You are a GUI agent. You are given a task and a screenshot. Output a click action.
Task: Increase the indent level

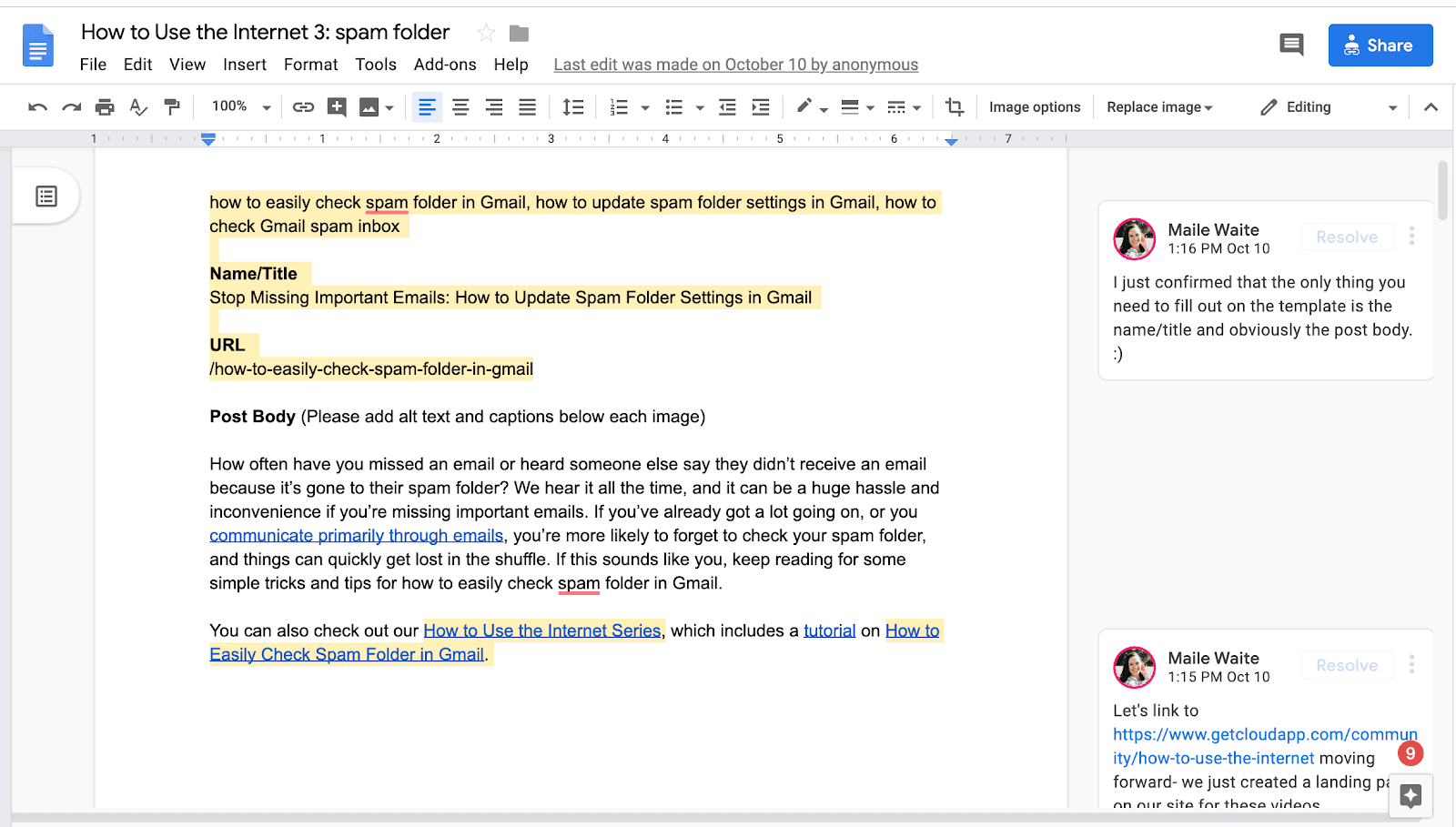pos(761,107)
